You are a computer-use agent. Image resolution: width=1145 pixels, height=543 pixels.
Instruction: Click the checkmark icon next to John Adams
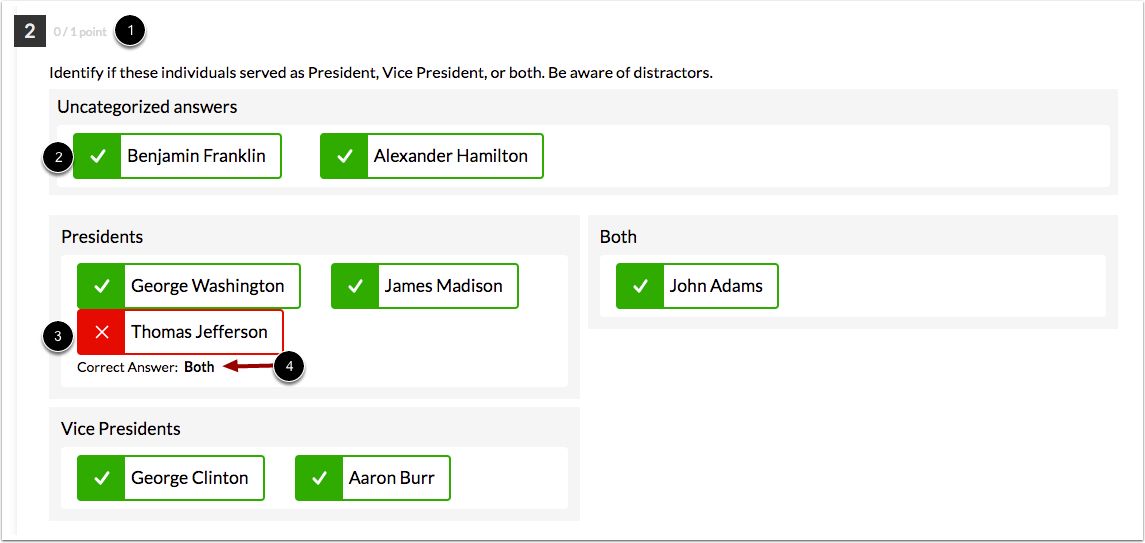[641, 286]
